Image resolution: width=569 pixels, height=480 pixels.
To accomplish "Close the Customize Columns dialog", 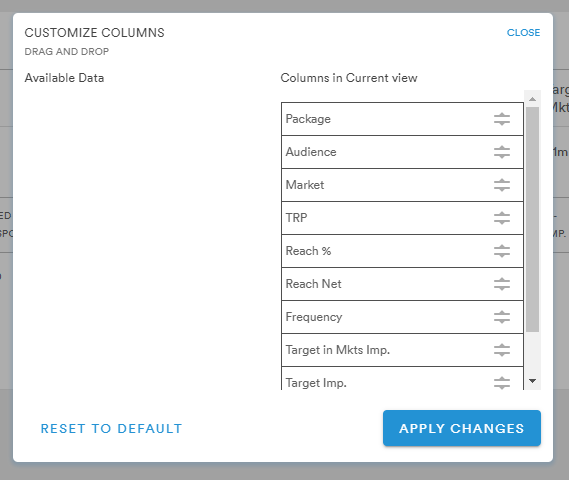I will [x=523, y=33].
